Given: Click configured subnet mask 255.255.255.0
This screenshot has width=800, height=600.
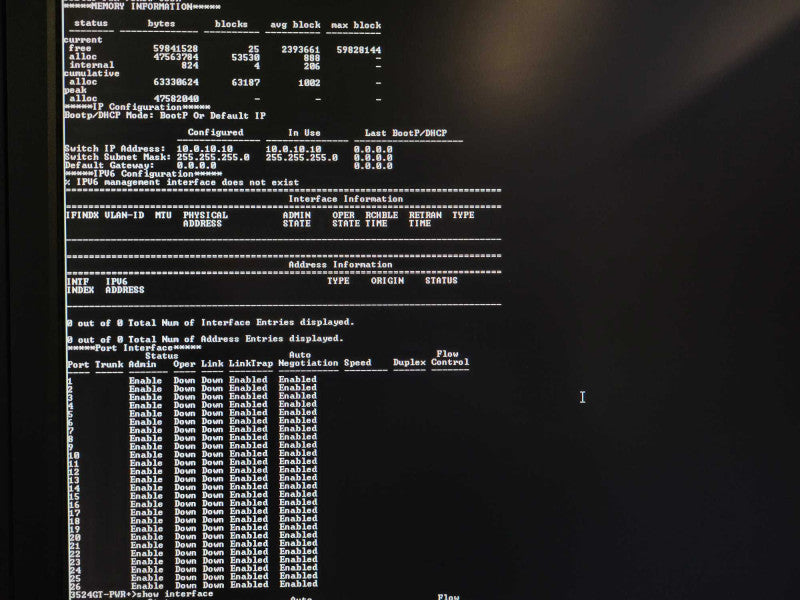Looking at the screenshot, I should (213, 157).
